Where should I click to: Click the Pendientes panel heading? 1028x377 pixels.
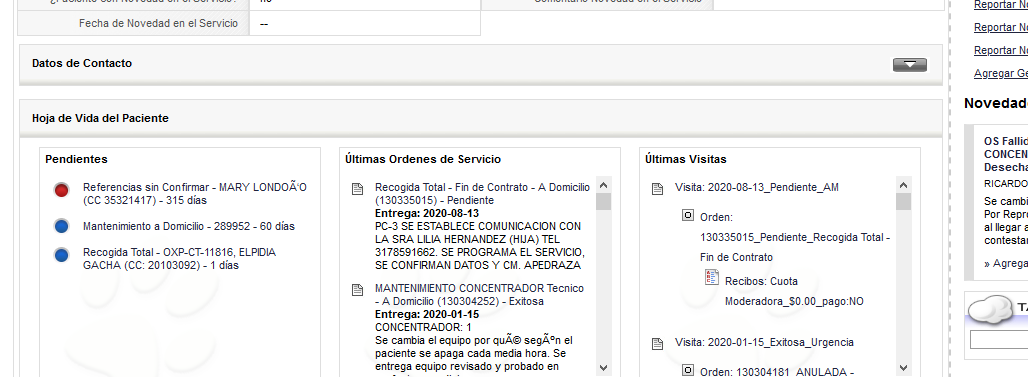(77, 159)
